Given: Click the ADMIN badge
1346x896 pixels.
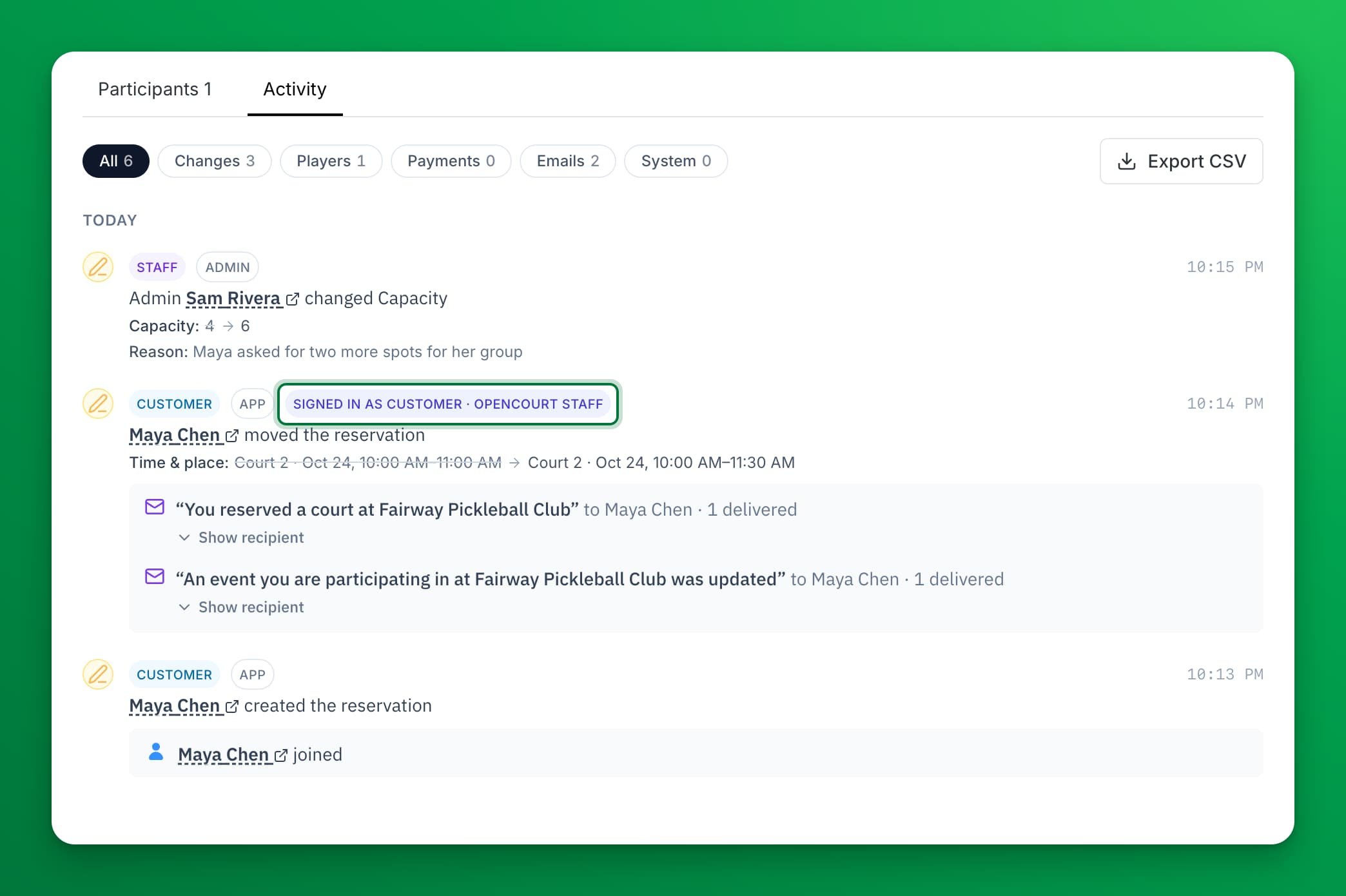Looking at the screenshot, I should tap(228, 267).
